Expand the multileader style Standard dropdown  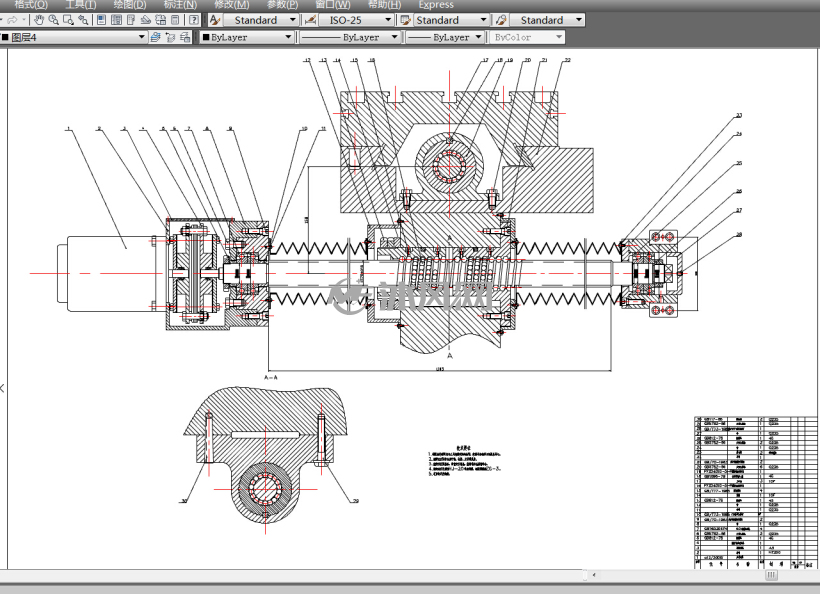pyautogui.click(x=547, y=20)
